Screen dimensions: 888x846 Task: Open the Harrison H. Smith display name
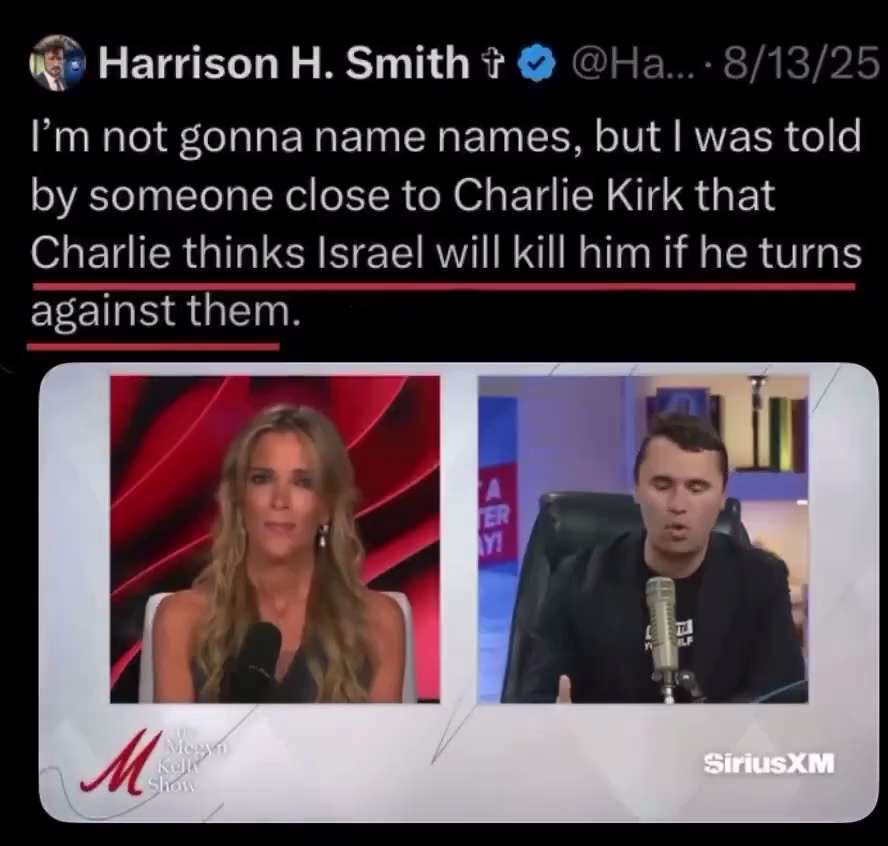pyautogui.click(x=284, y=63)
